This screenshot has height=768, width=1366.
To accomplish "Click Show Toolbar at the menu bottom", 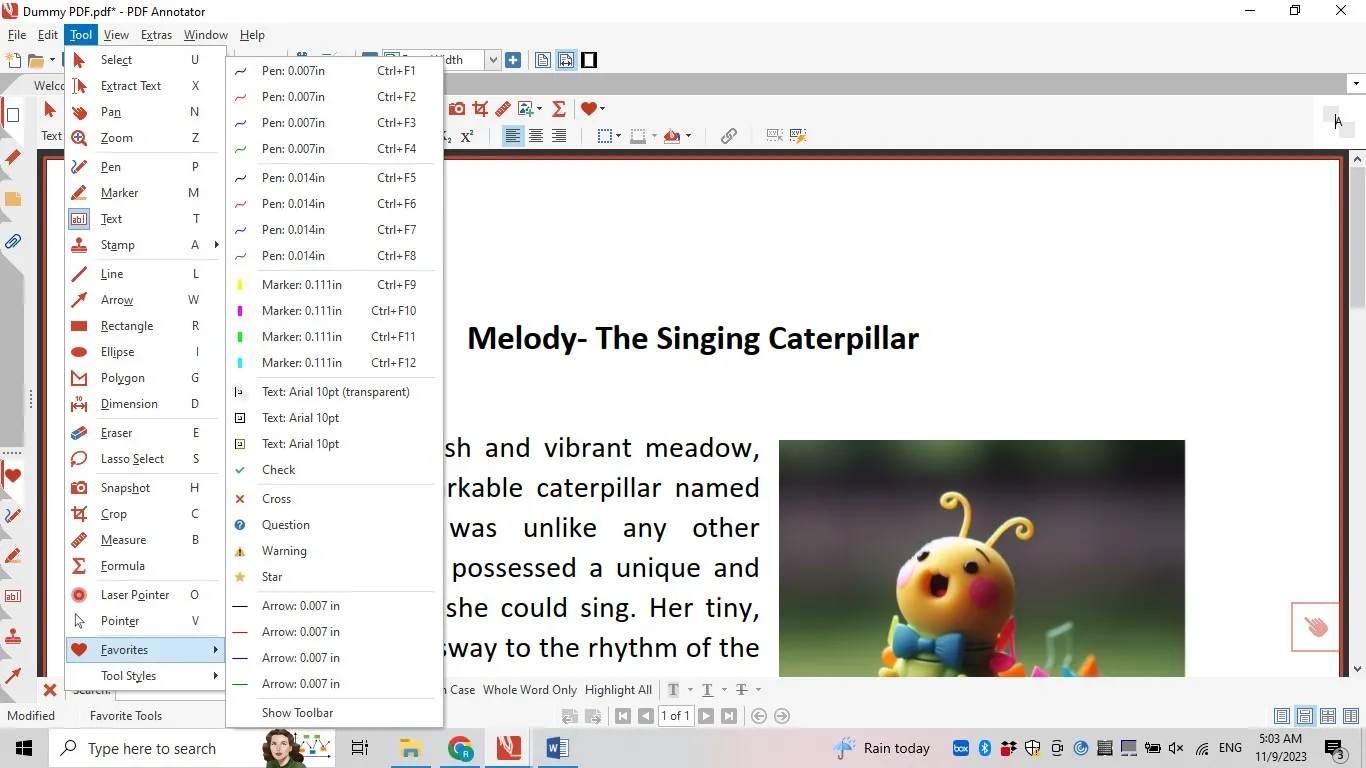I will click(297, 712).
